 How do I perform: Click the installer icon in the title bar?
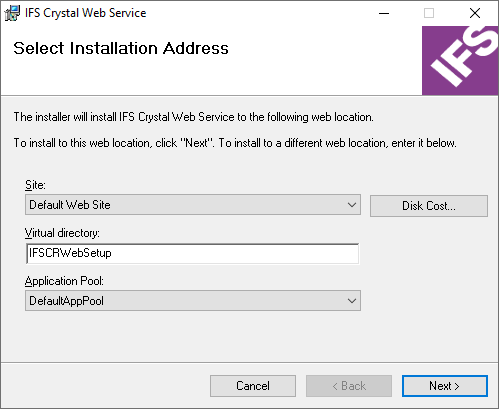tap(12, 13)
